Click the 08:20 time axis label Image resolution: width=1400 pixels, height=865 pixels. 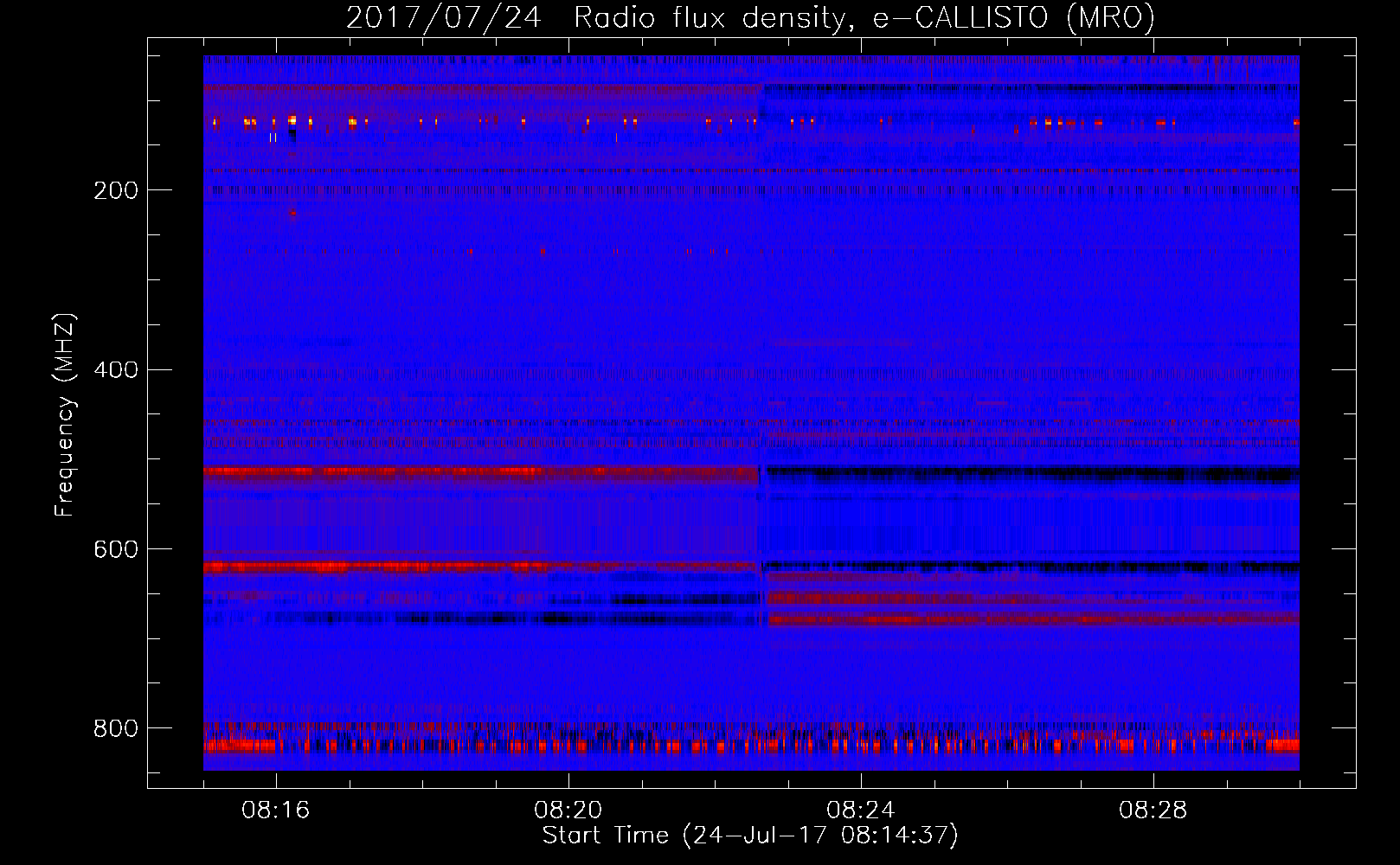[x=568, y=811]
